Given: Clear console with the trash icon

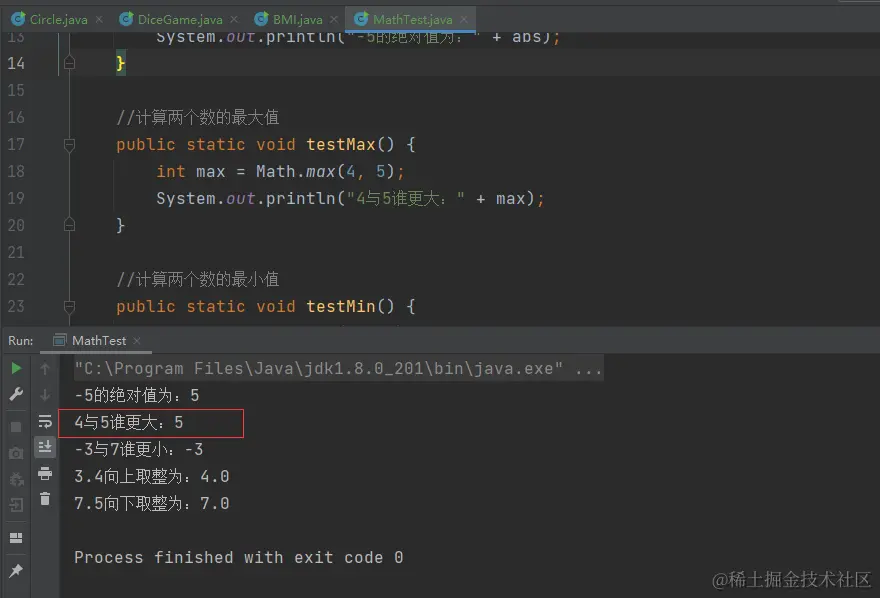Looking at the screenshot, I should (x=45, y=499).
